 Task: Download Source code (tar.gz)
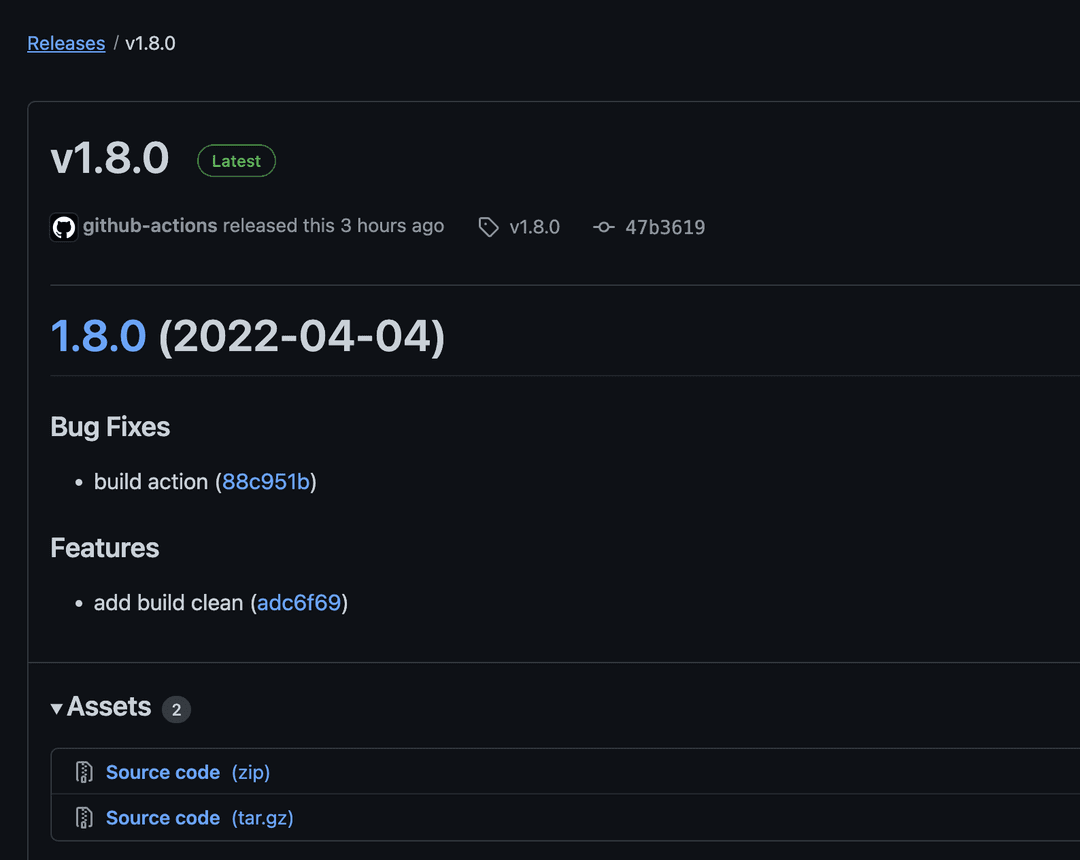tap(200, 818)
